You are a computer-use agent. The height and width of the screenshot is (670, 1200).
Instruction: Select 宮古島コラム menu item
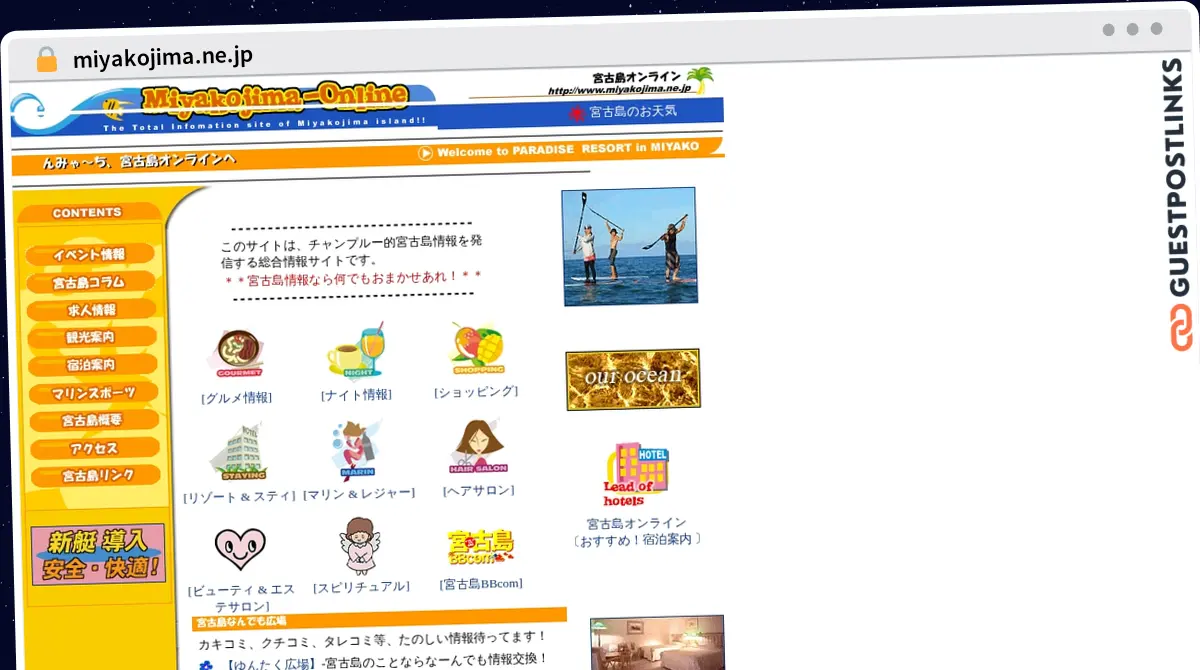tap(90, 283)
